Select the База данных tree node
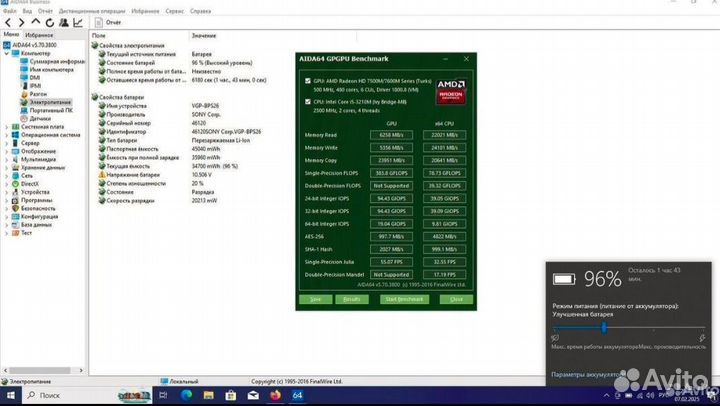The width and height of the screenshot is (720, 406). (32, 225)
